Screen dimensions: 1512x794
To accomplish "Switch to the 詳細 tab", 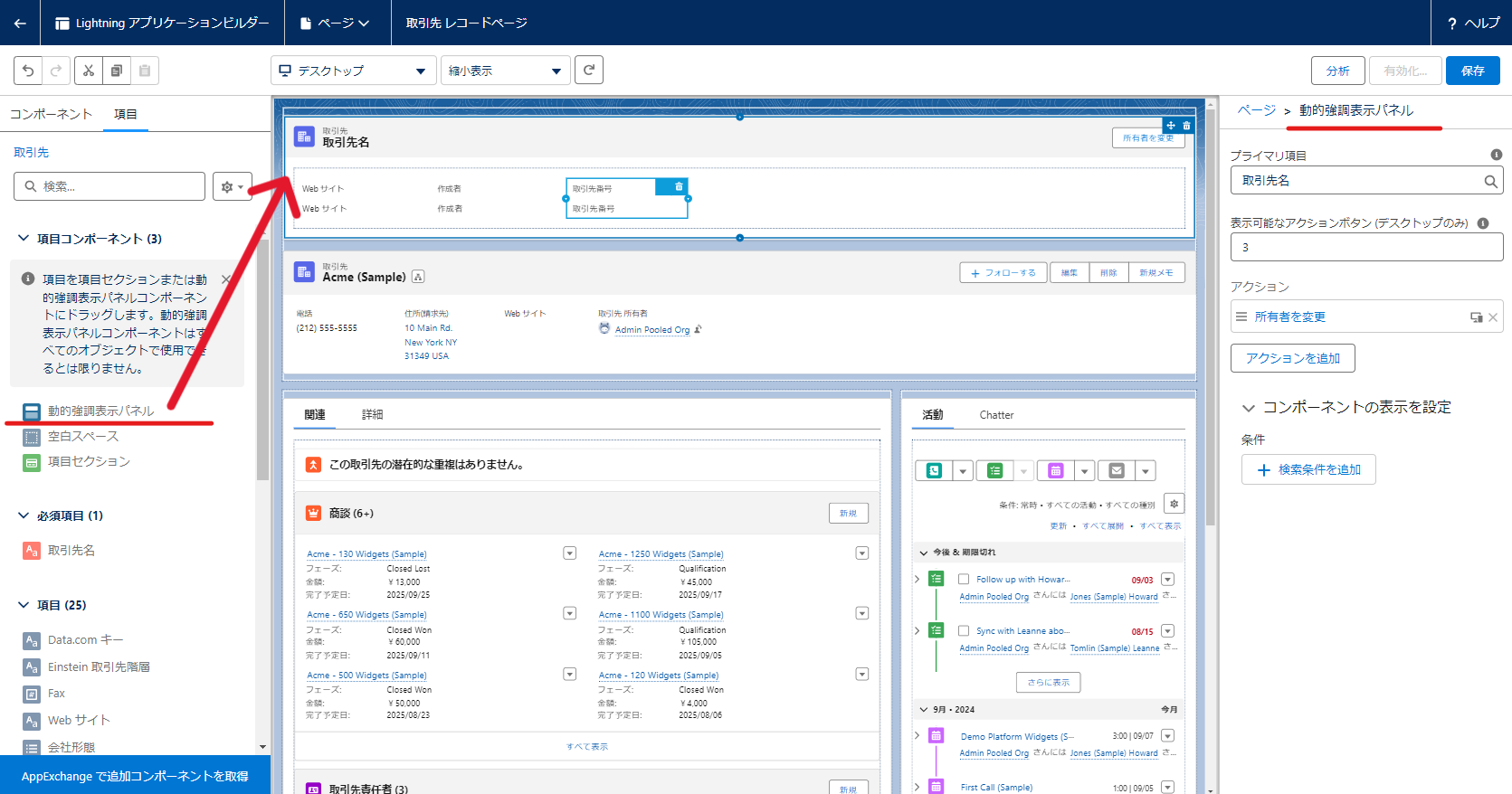I will 373,414.
